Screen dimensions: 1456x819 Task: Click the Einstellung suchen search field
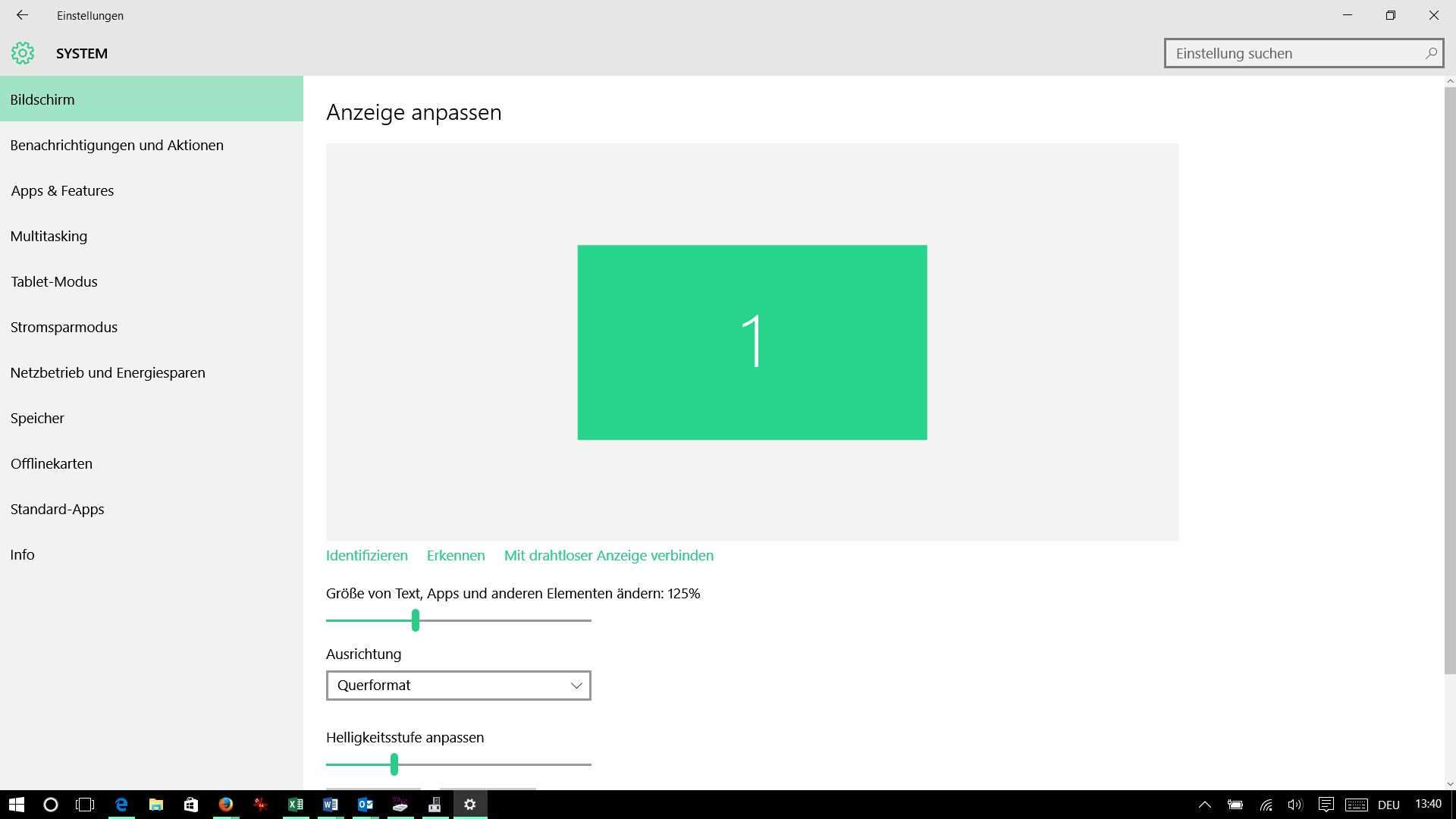click(1293, 53)
